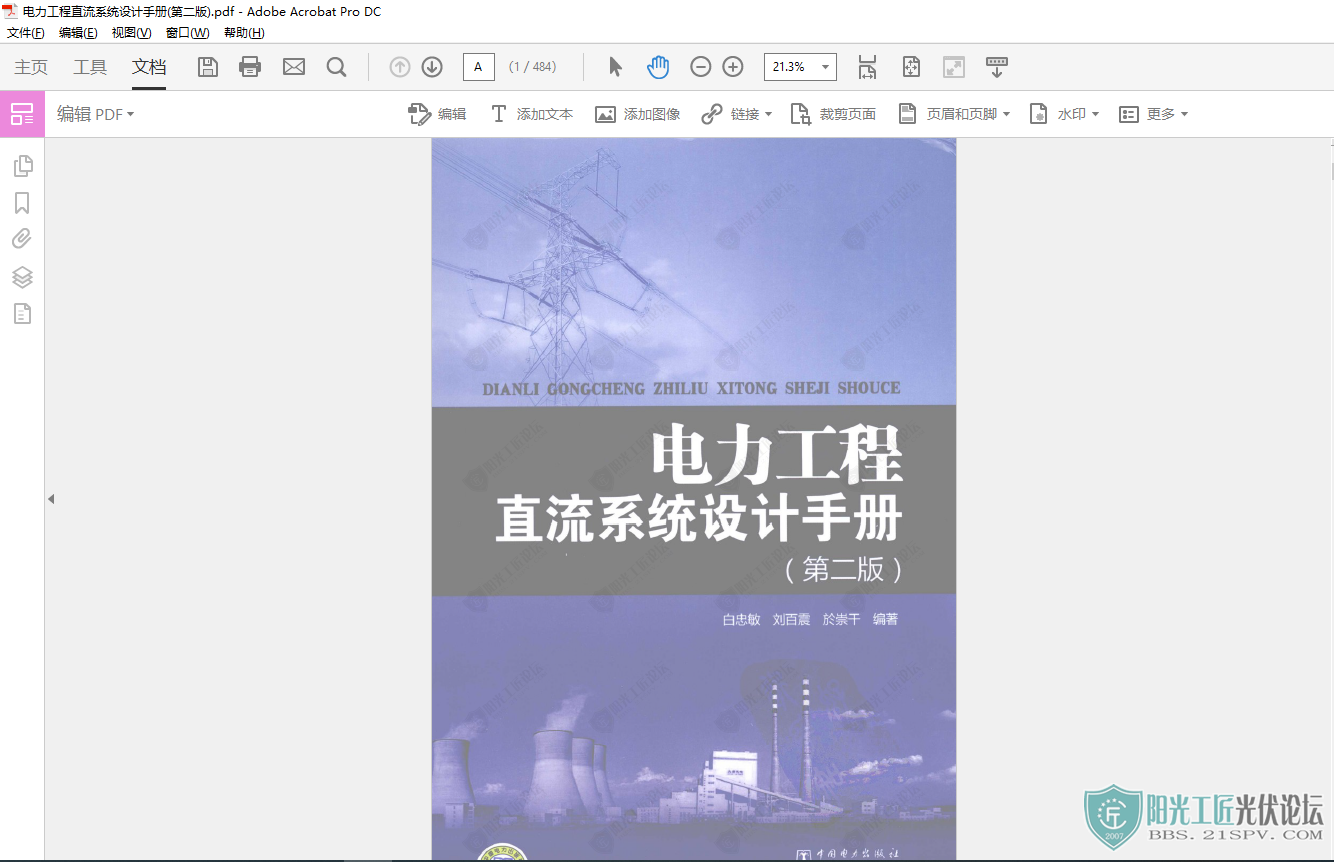Open the 水印 watermark dropdown
1334x862 pixels.
click(1064, 114)
